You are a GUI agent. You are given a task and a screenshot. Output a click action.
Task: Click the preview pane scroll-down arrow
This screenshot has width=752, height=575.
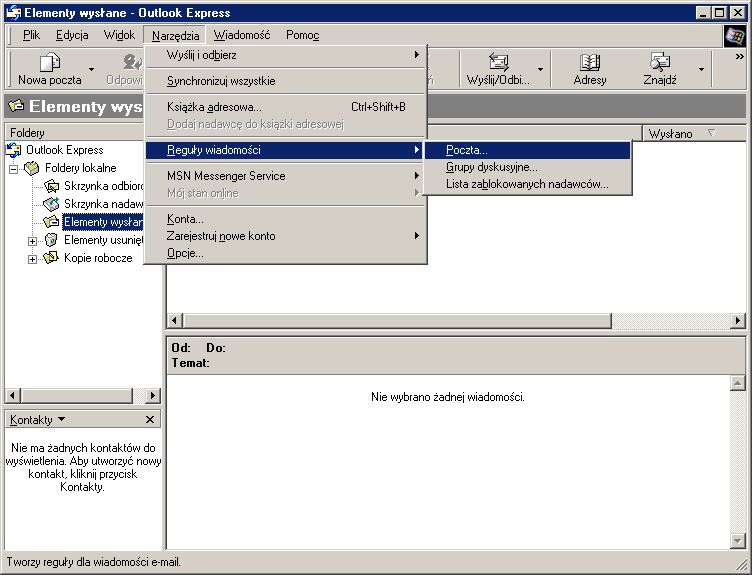[x=738, y=540]
